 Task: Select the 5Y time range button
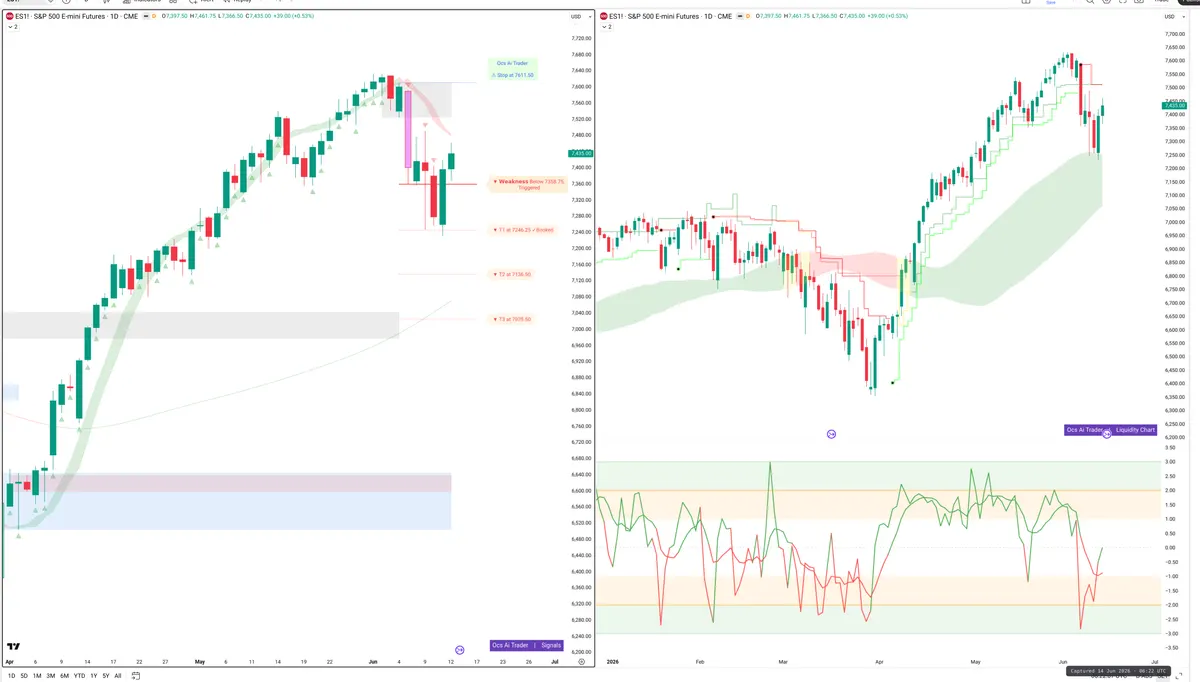pyautogui.click(x=105, y=676)
